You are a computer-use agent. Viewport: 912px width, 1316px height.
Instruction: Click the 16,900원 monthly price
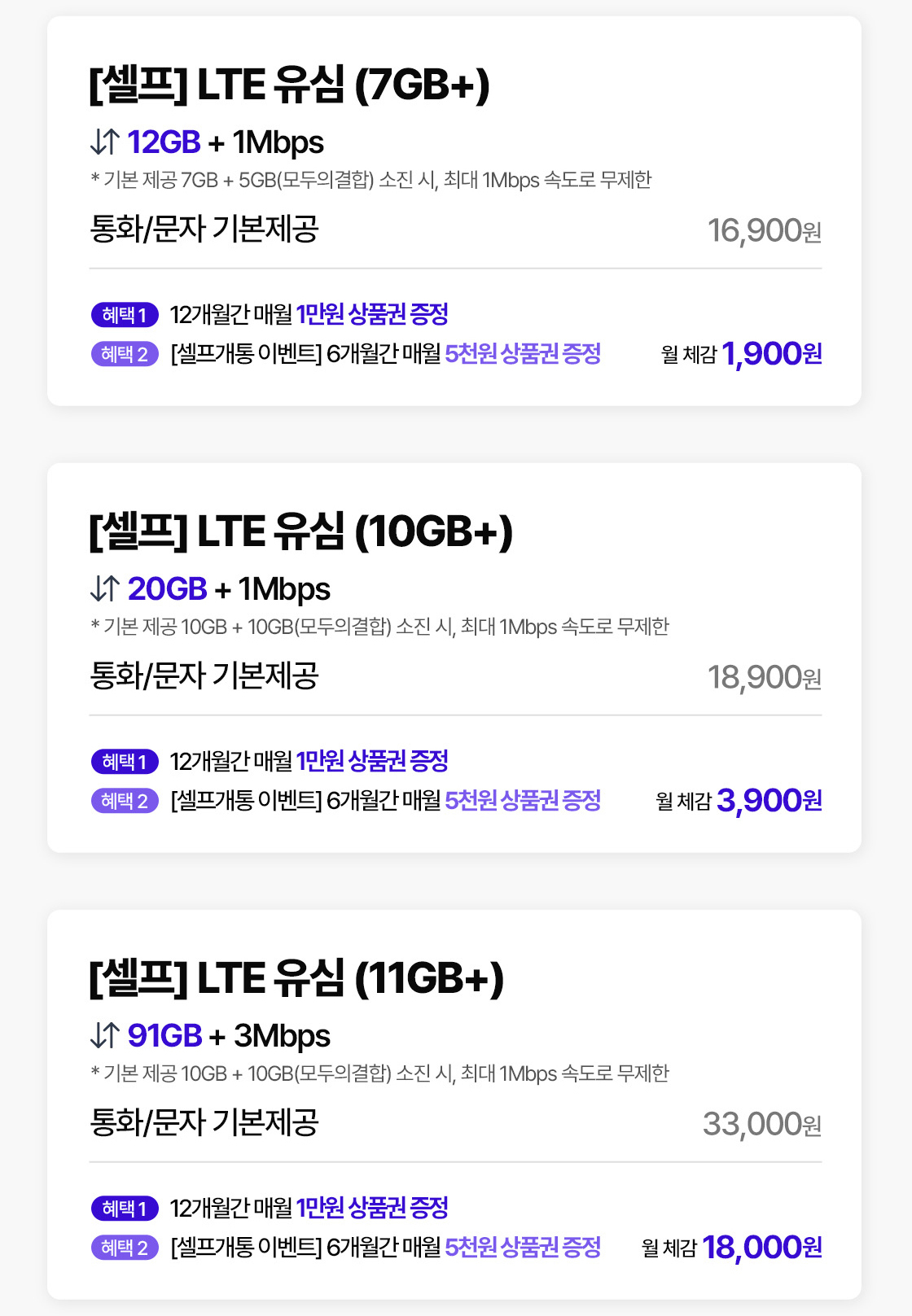coord(764,231)
